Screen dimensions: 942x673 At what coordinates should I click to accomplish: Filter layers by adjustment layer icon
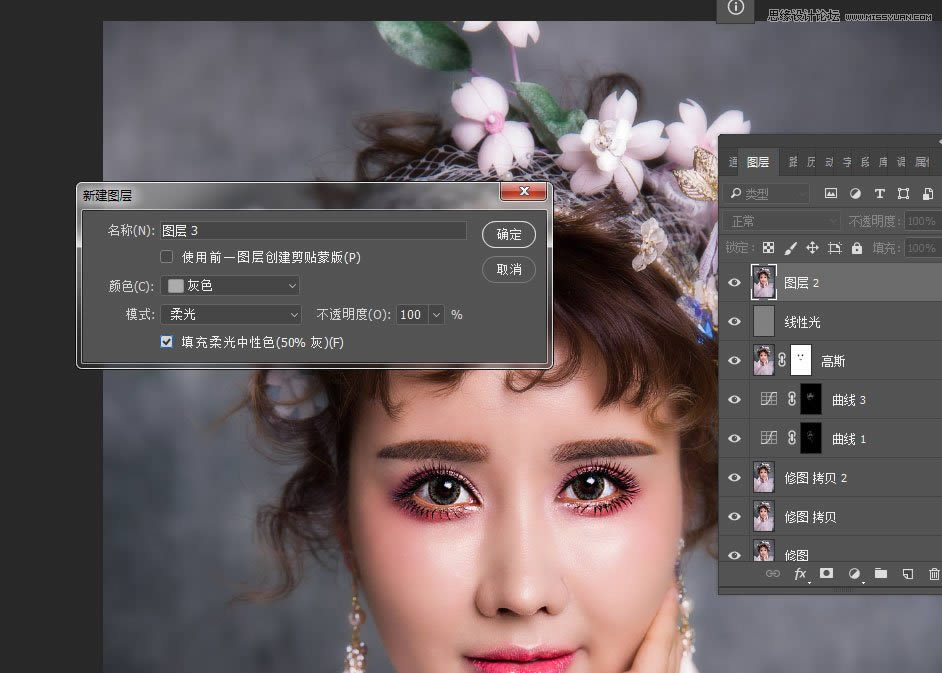pyautogui.click(x=855, y=193)
